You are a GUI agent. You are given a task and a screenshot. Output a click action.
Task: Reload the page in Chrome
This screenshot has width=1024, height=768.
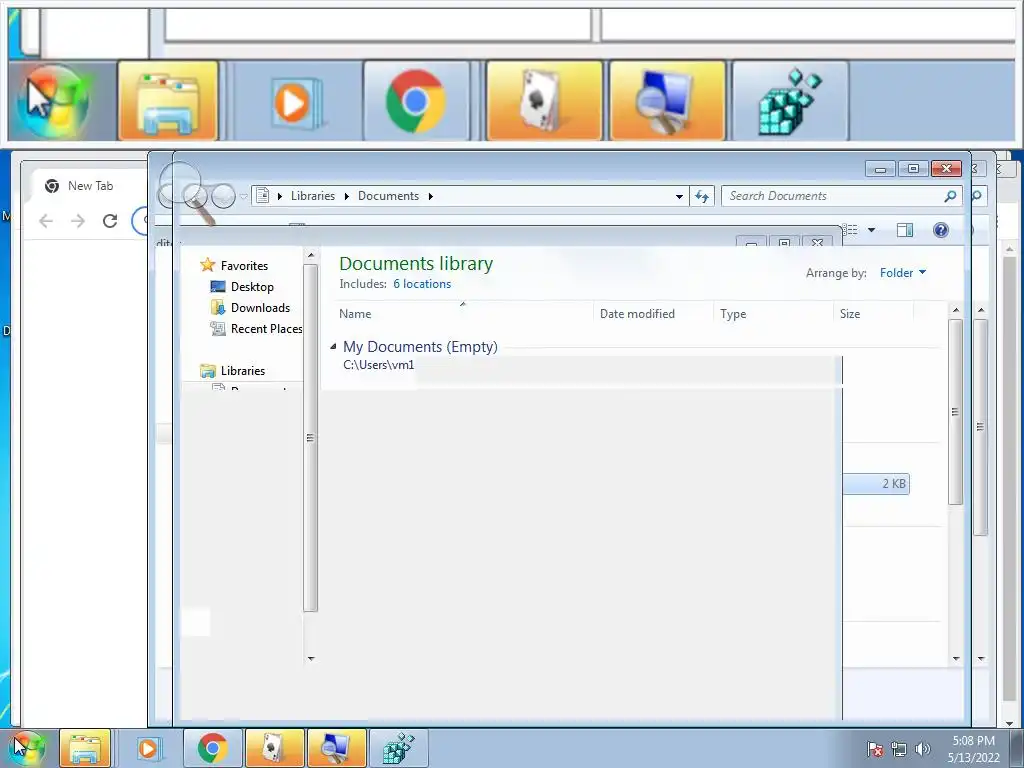[110, 221]
